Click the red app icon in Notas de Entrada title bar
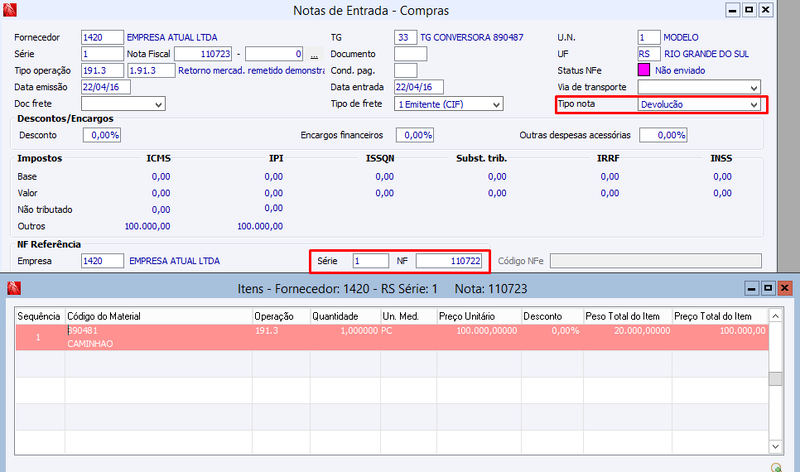Viewport: 800px width, 472px height. pyautogui.click(x=10, y=10)
